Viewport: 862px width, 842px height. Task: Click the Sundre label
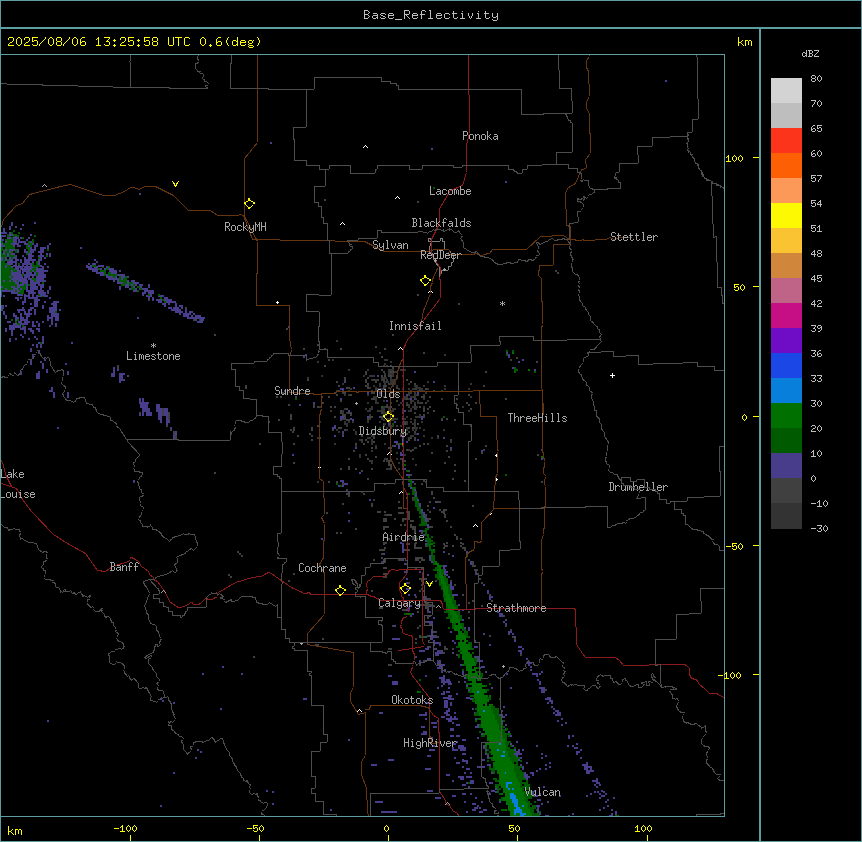(292, 391)
